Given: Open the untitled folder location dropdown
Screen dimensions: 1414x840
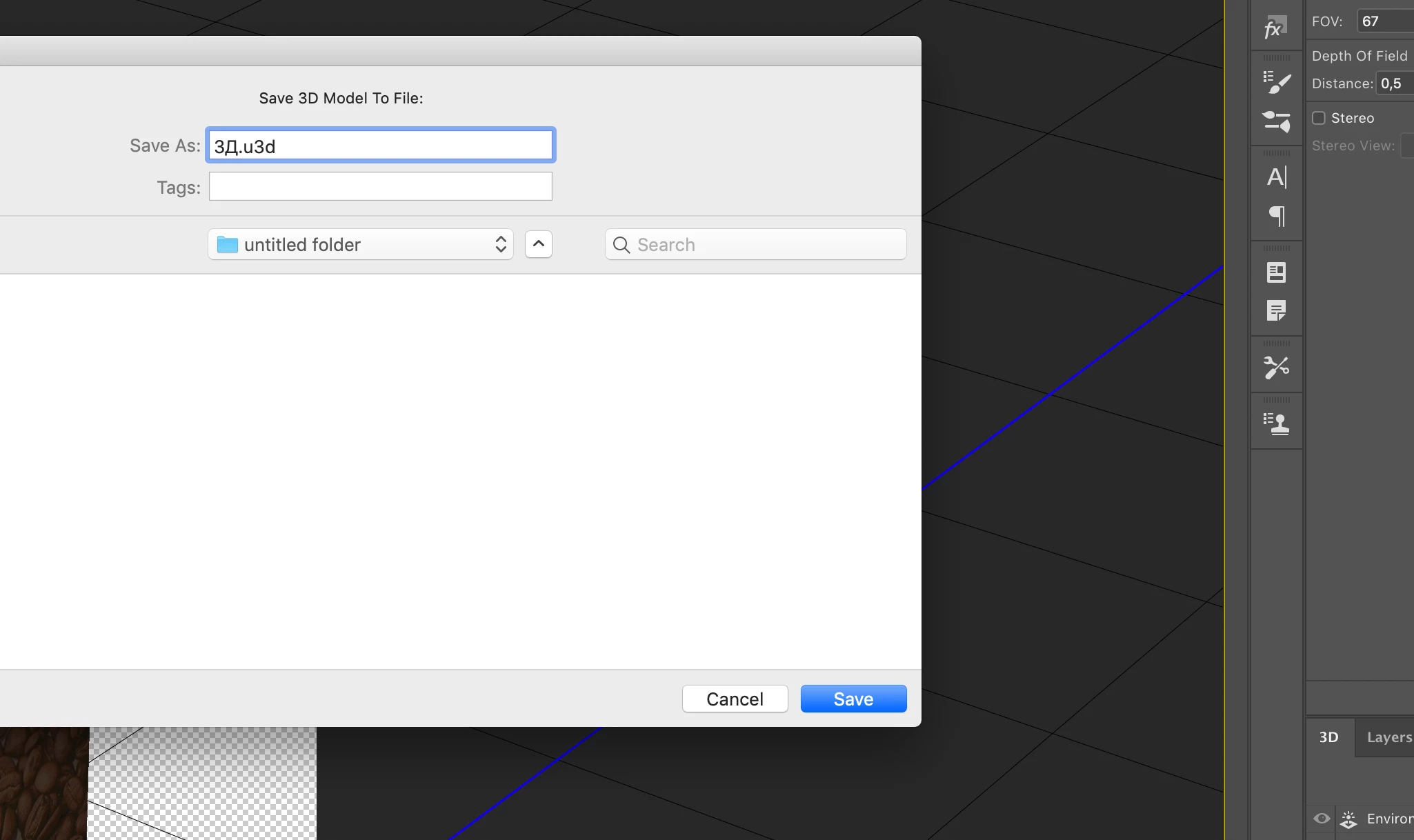Looking at the screenshot, I should point(361,245).
